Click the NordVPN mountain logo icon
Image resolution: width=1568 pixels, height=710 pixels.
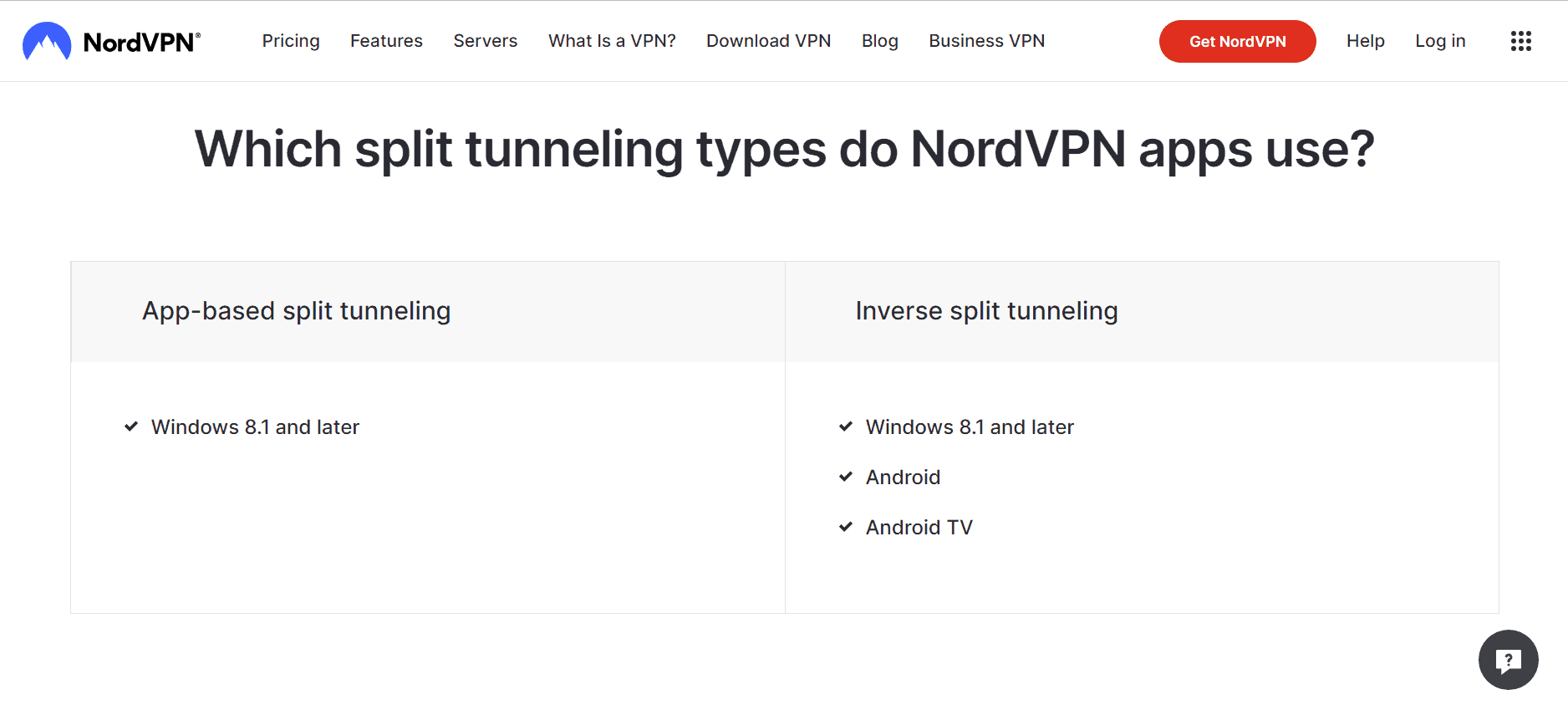tap(45, 39)
